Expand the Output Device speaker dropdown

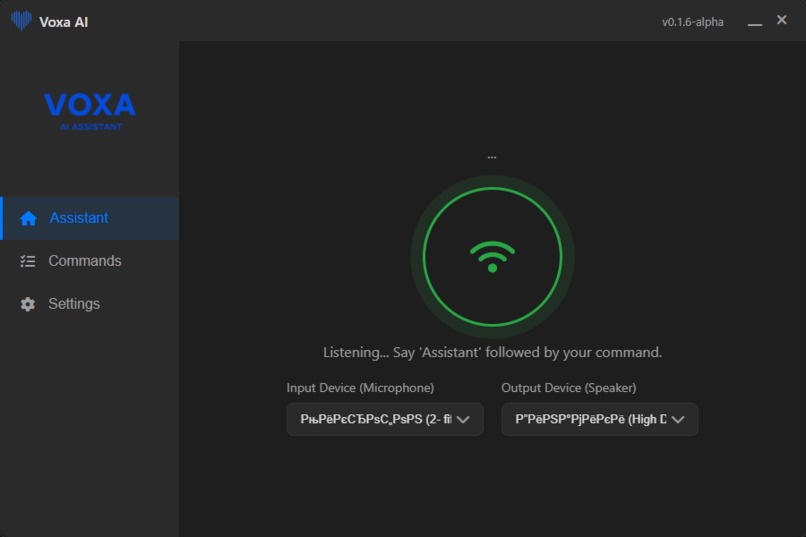(x=599, y=419)
